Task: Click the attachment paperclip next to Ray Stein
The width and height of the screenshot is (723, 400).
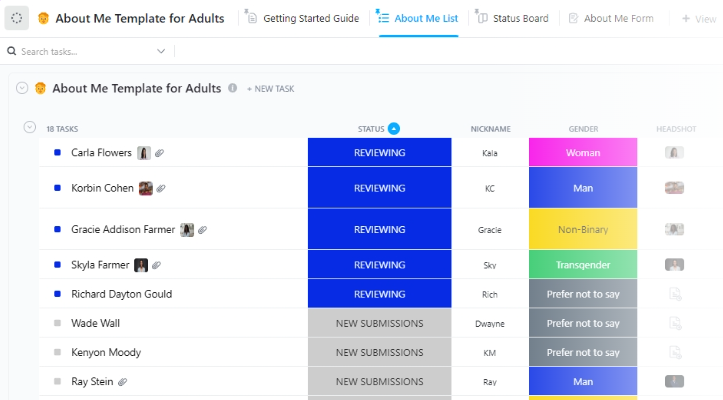Action: (123, 382)
